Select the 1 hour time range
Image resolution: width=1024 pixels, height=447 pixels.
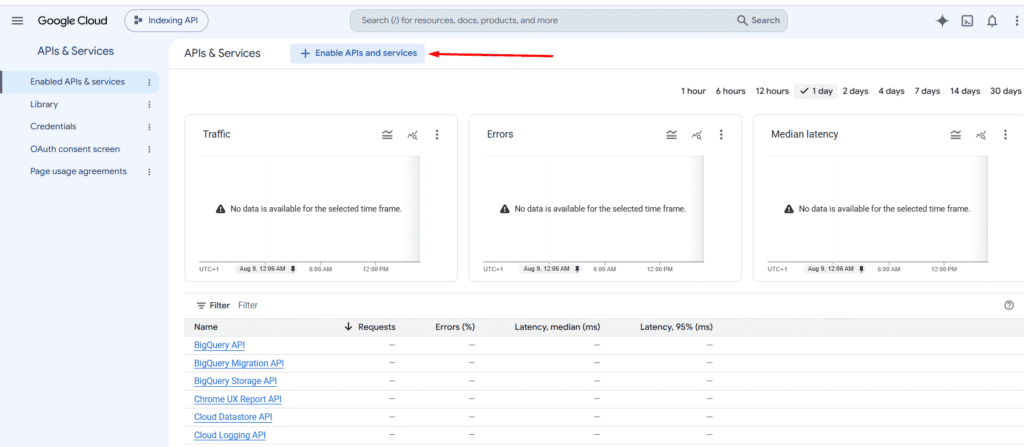693,91
